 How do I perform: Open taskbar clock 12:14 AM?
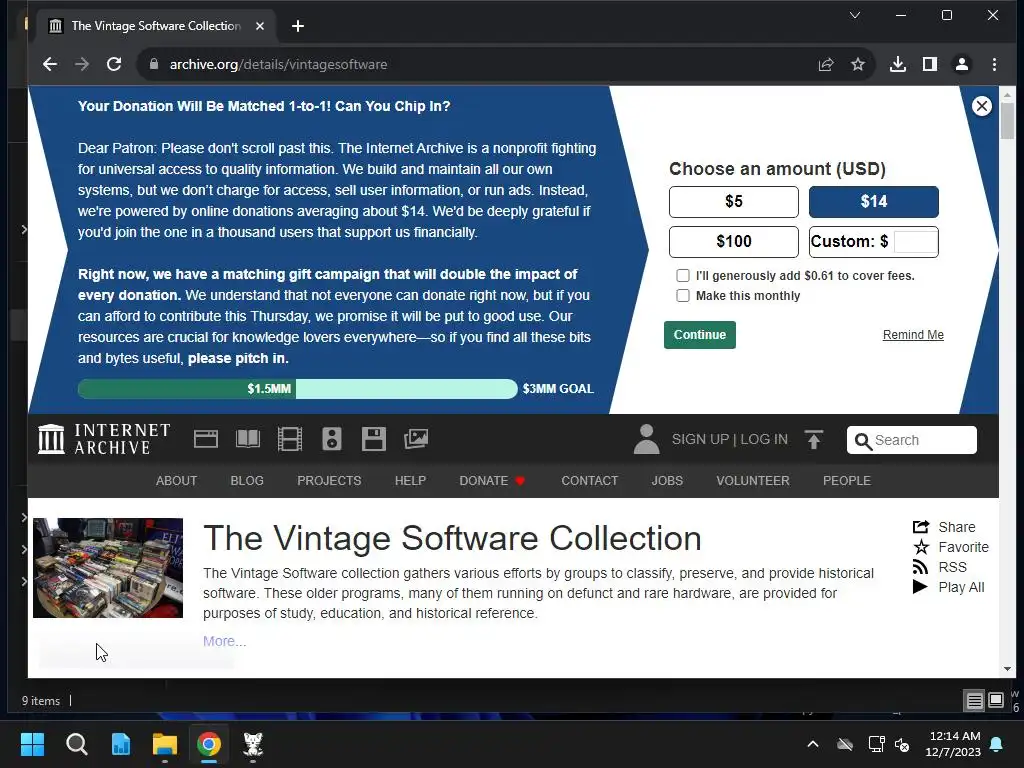[953, 744]
